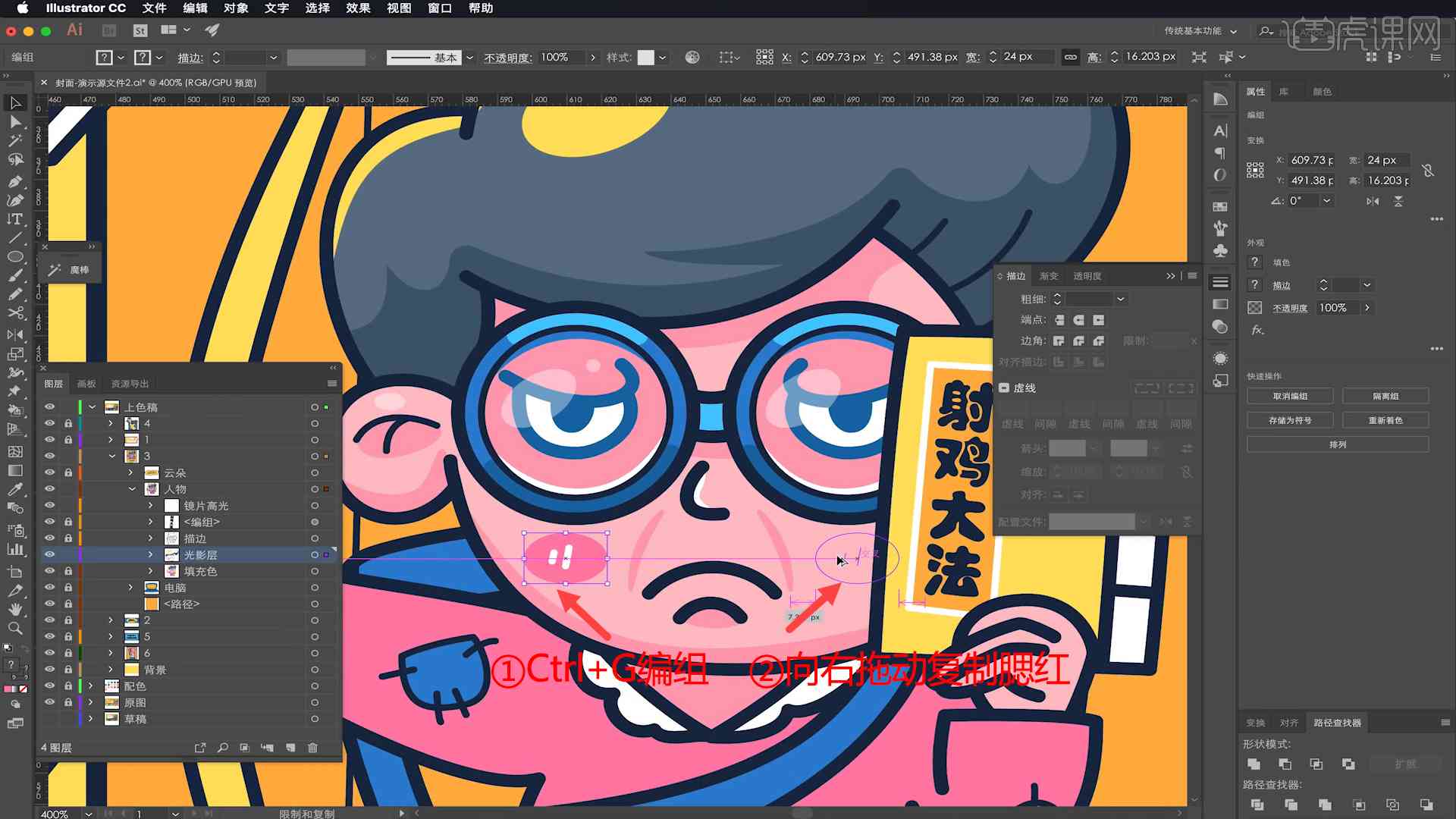Click the 样式 swatch in control bar

(x=646, y=58)
